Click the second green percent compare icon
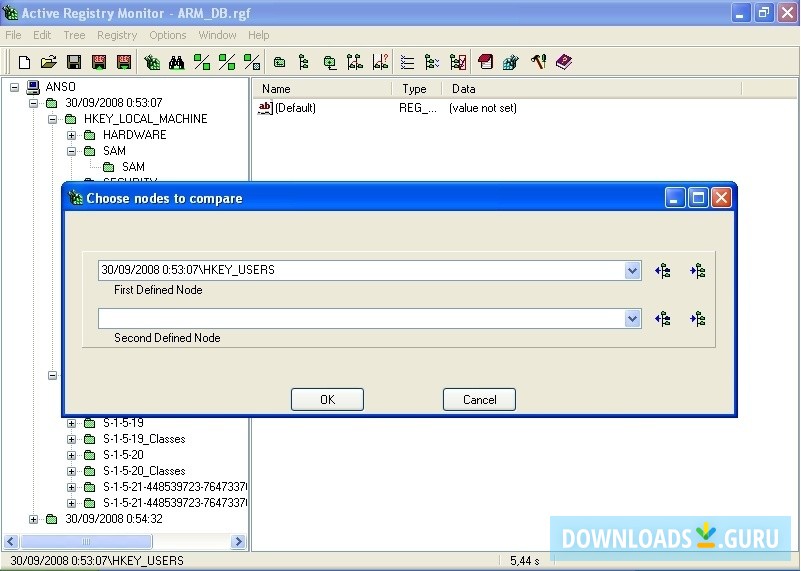The height and width of the screenshot is (571, 801). (x=227, y=62)
